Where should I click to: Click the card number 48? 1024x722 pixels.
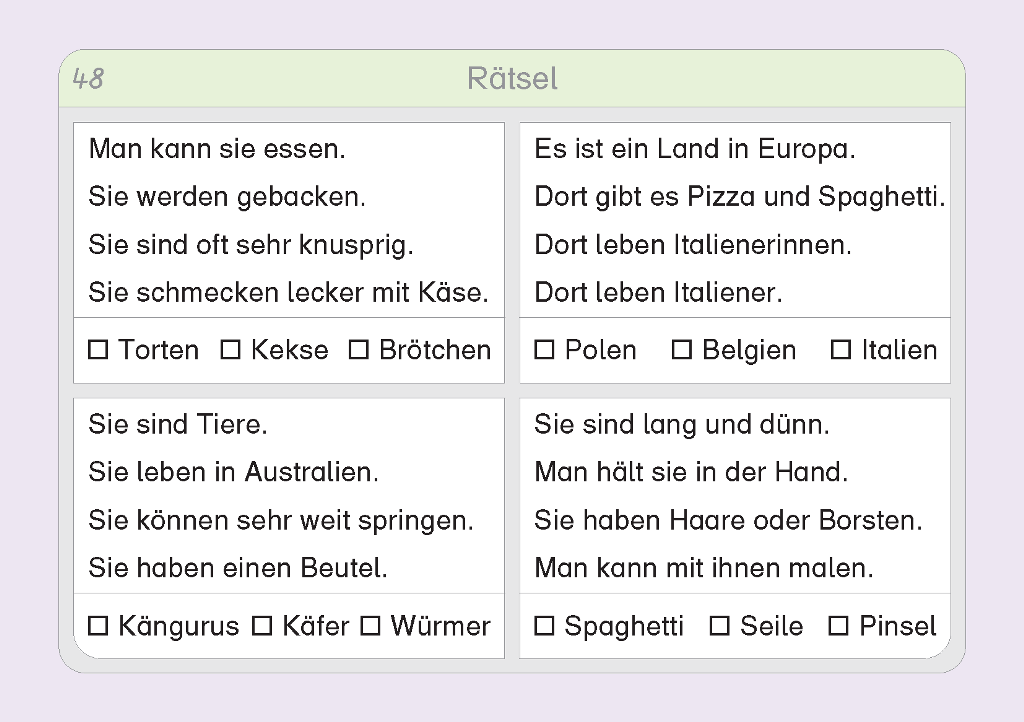click(x=88, y=78)
